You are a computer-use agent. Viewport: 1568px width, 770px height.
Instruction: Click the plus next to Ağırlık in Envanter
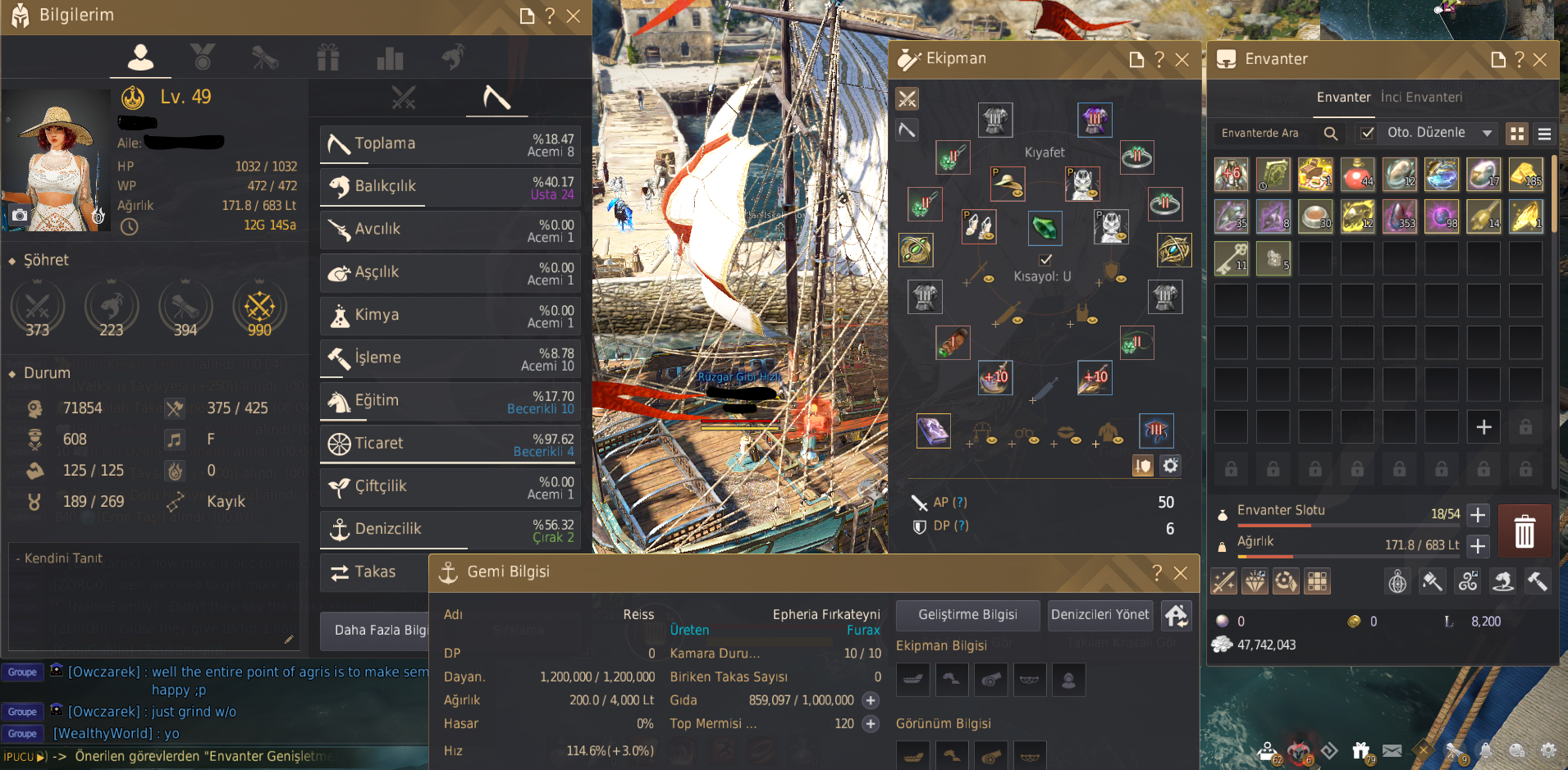(x=1478, y=546)
